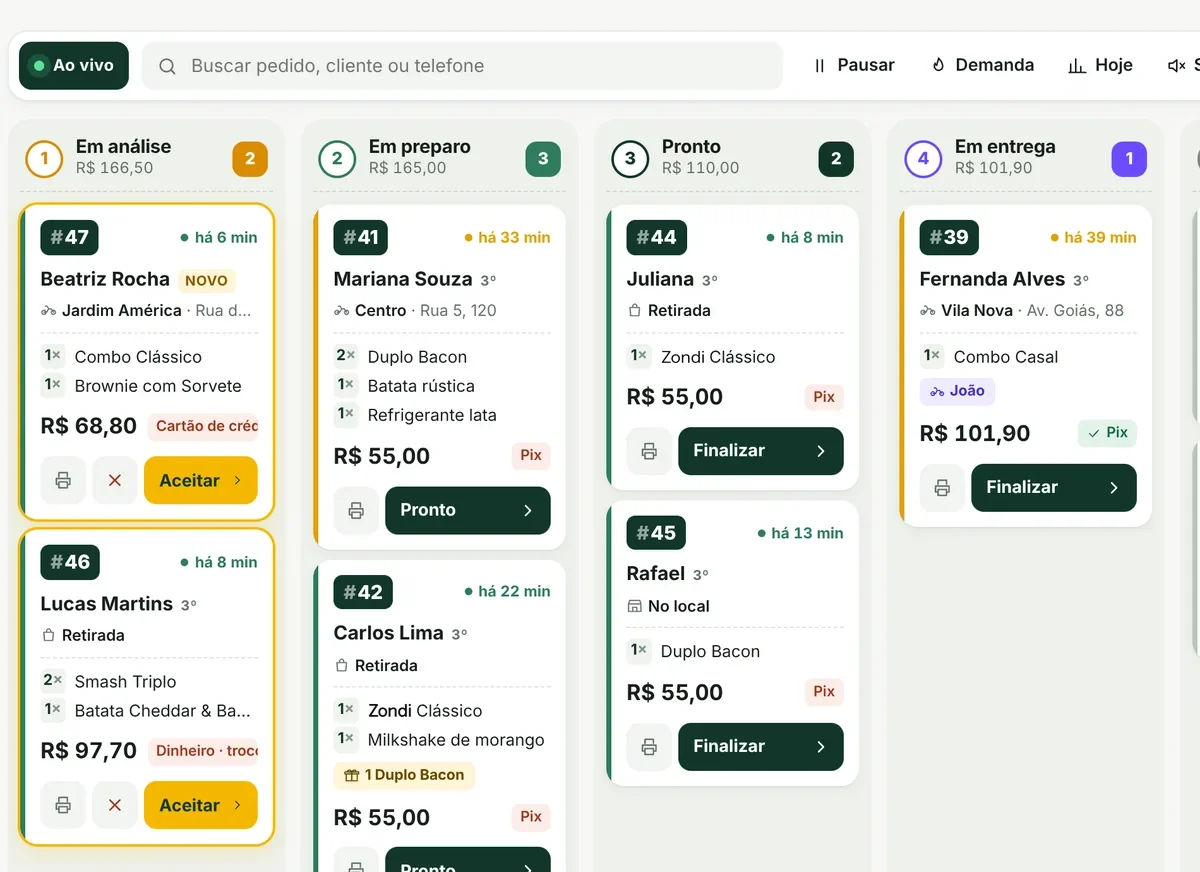
Task: Print order #47 receipt
Action: pyautogui.click(x=63, y=480)
